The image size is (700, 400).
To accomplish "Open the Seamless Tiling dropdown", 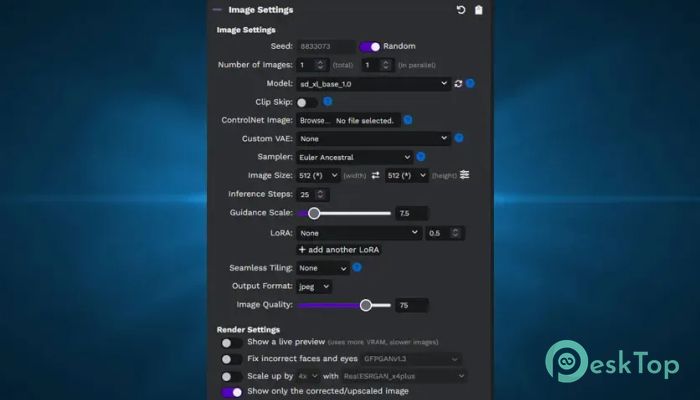I will [323, 268].
